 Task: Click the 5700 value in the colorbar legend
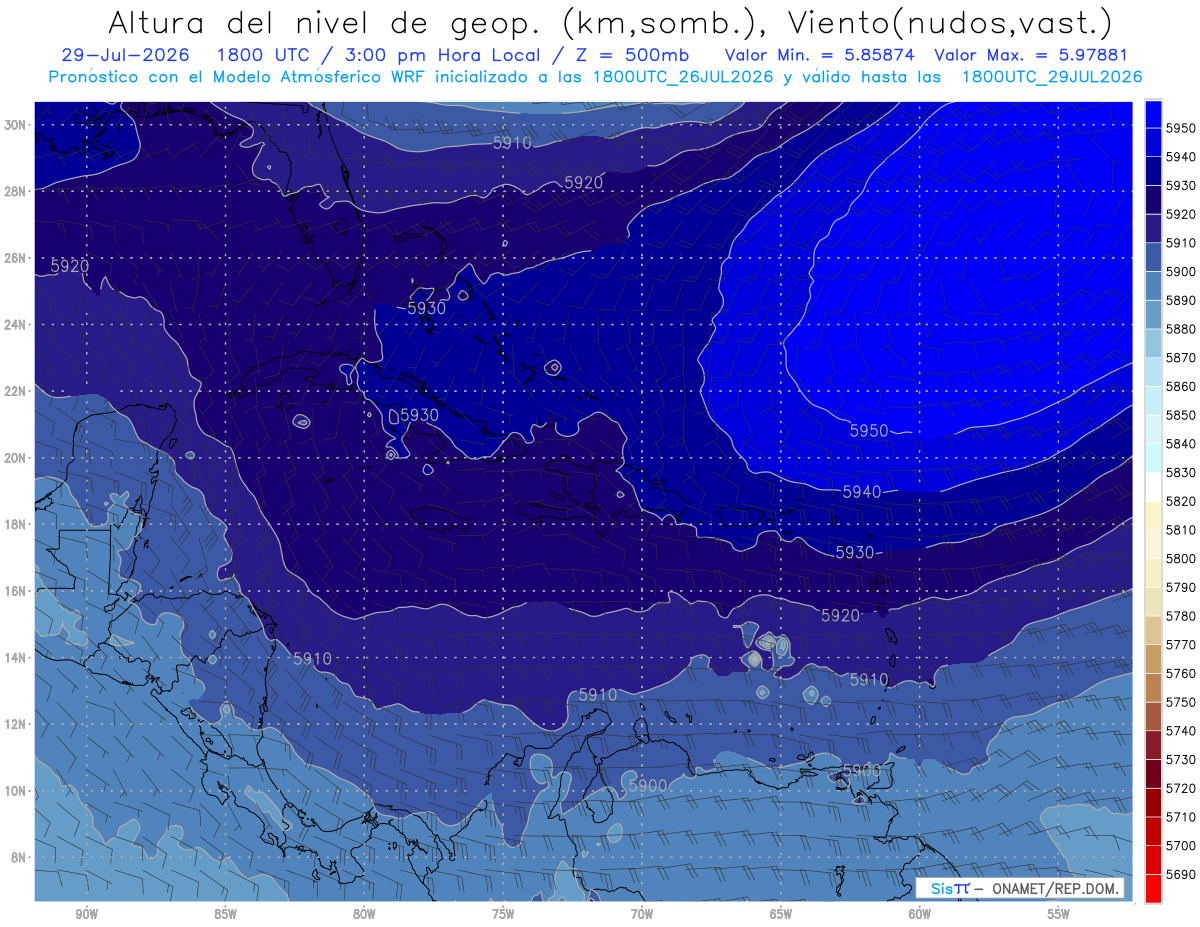[1180, 845]
